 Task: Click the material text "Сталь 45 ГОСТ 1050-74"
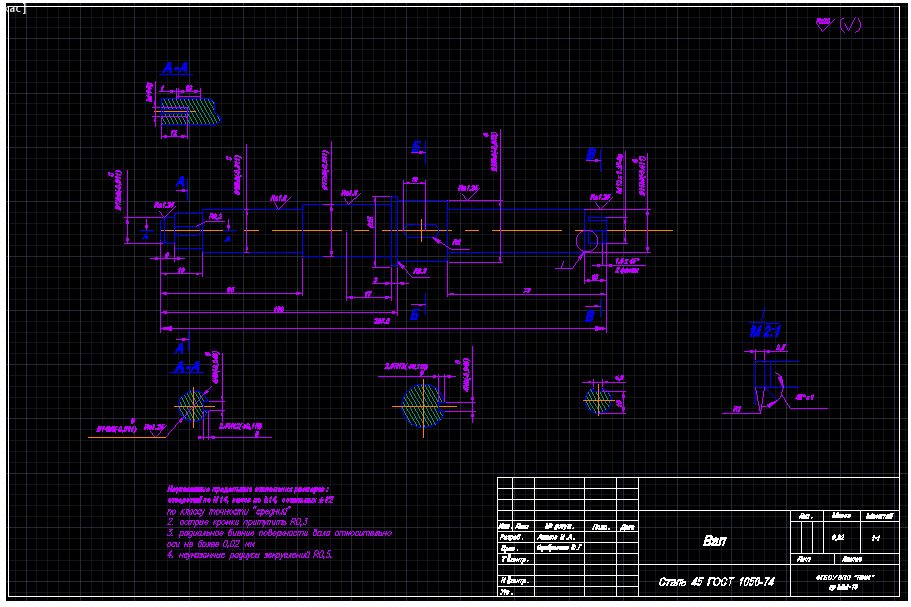pos(716,581)
